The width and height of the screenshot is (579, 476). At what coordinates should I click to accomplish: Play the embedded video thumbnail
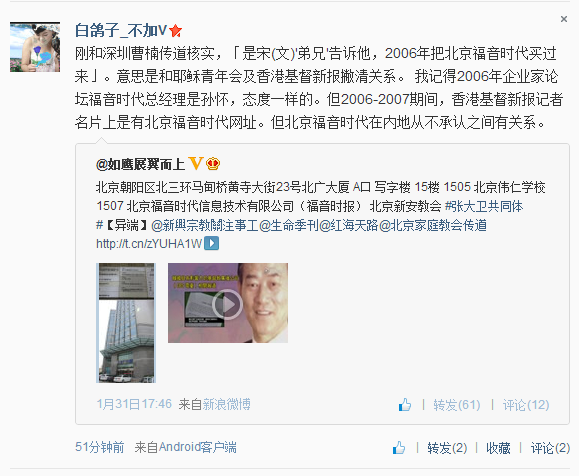tap(228, 303)
